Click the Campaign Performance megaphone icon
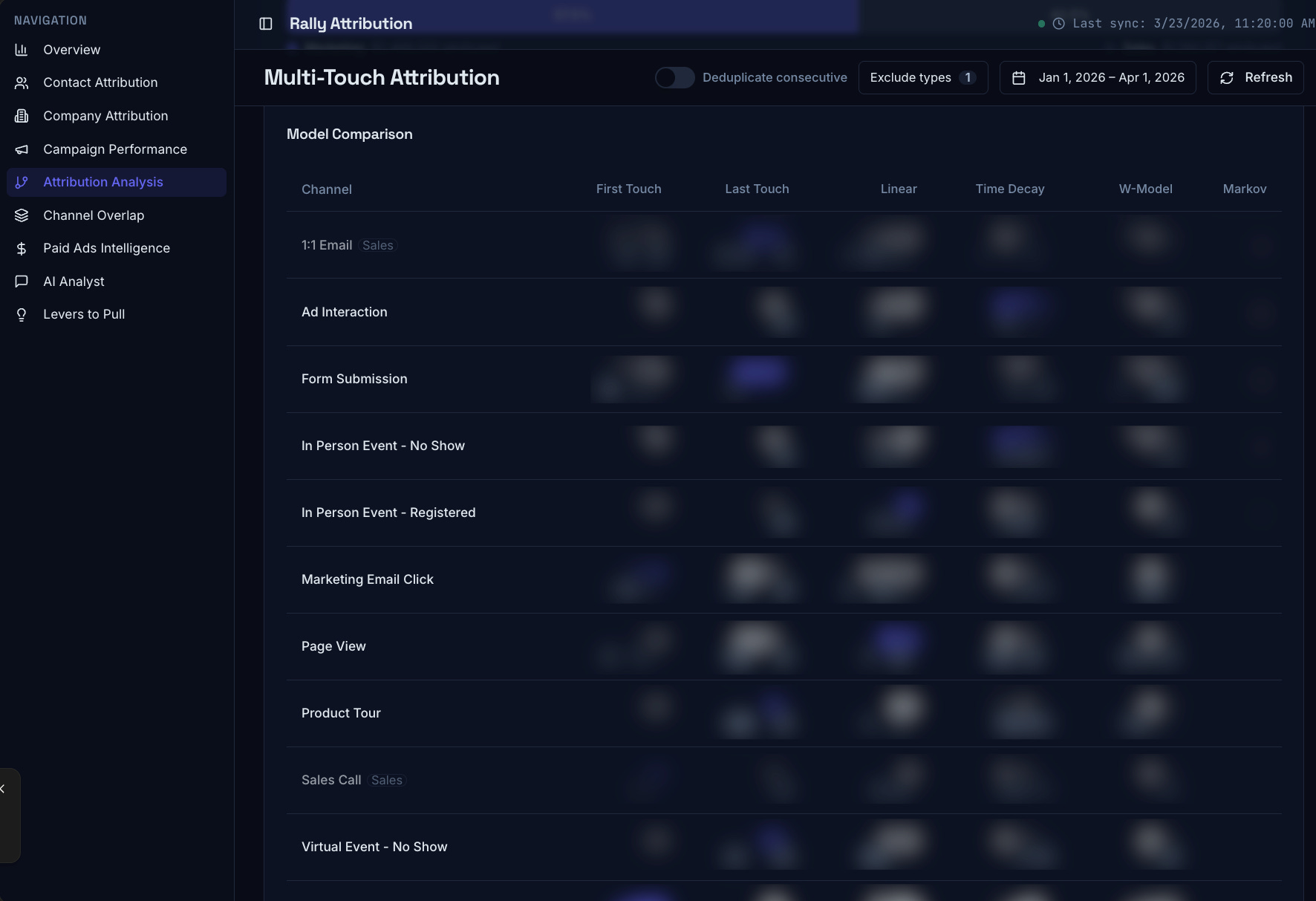The image size is (1316, 901). (22, 149)
